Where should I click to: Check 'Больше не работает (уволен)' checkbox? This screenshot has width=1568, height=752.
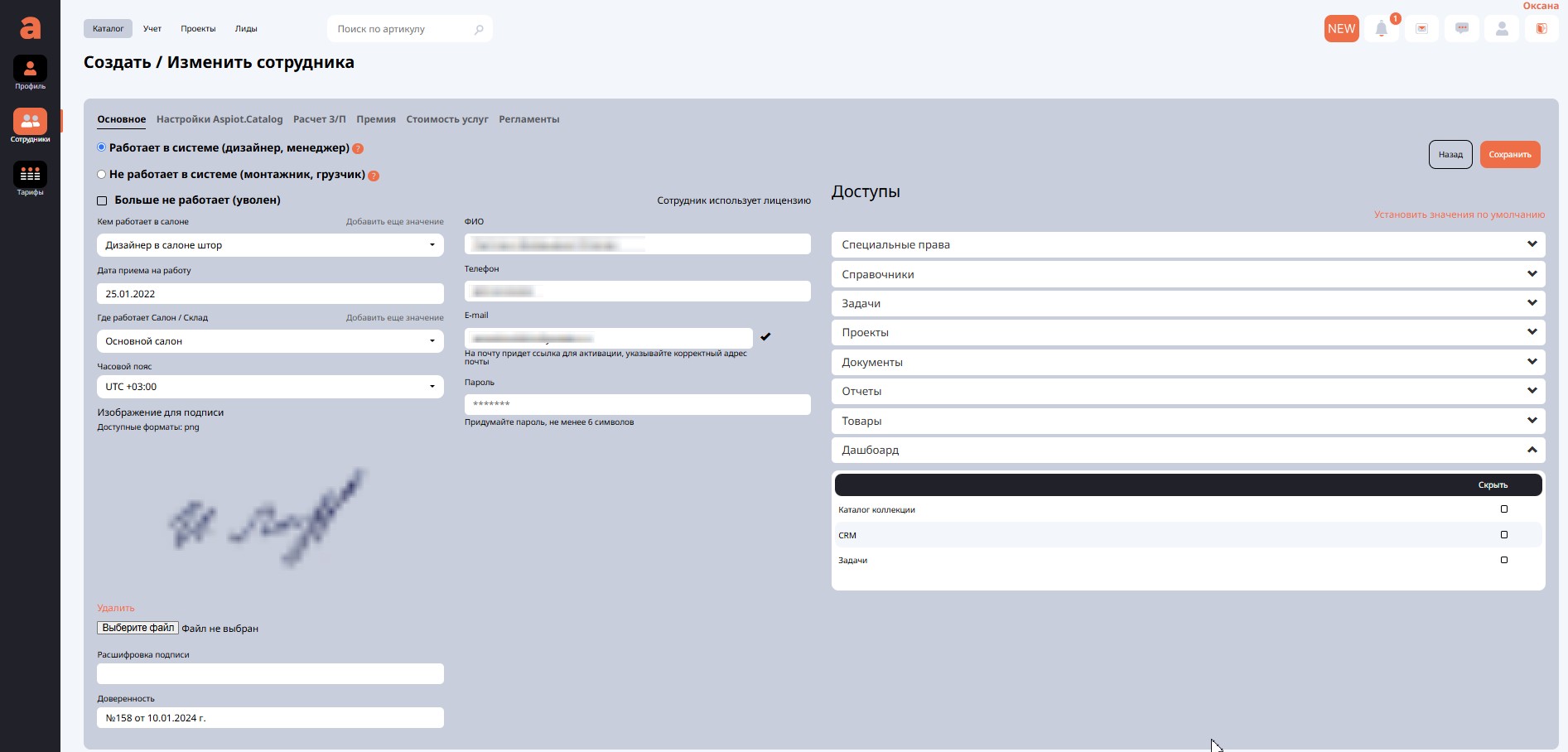[x=103, y=200]
